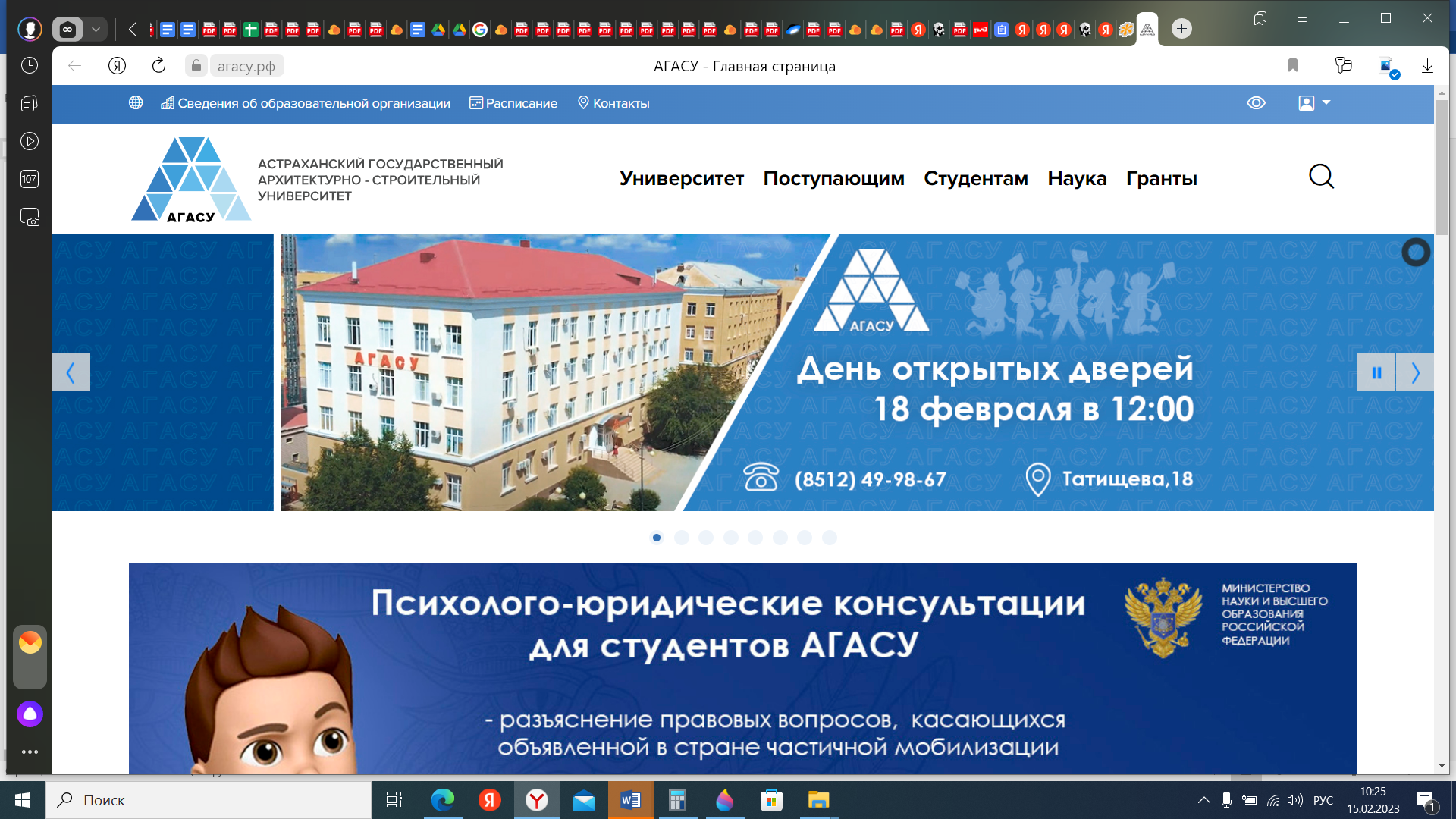Reload the page with refresh icon

(x=158, y=66)
